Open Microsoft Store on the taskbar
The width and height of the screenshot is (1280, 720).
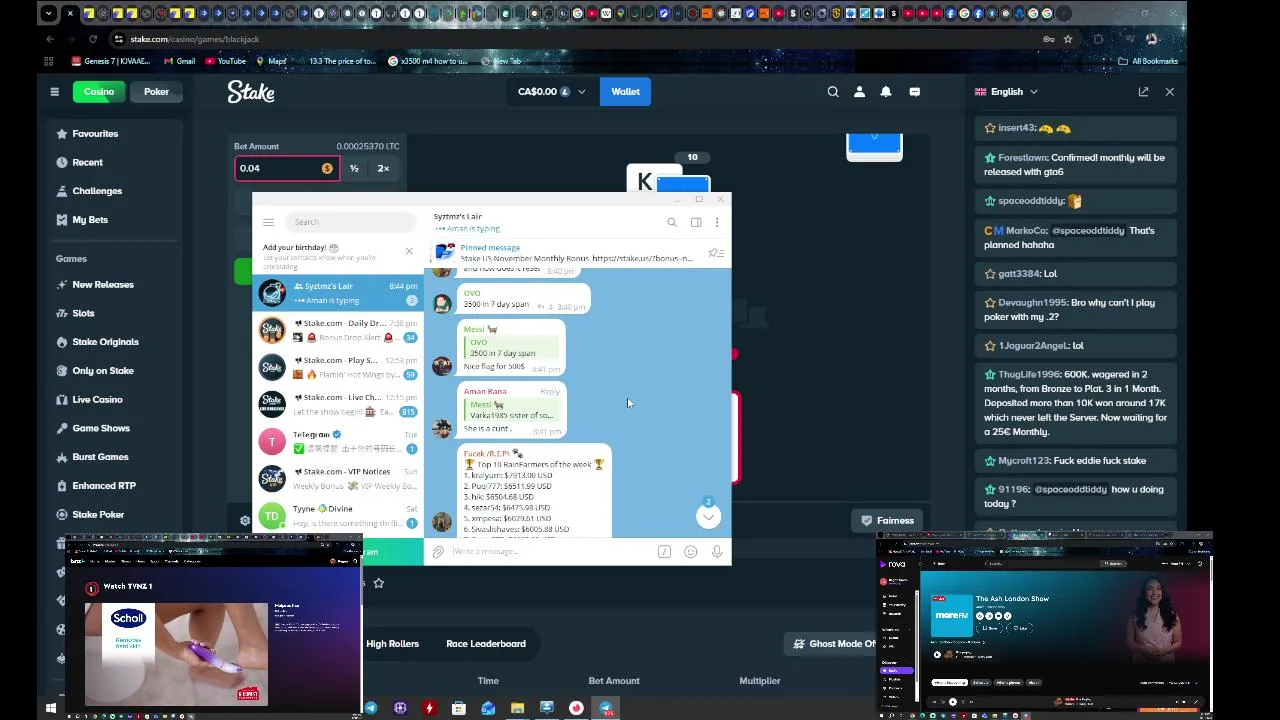coord(458,708)
